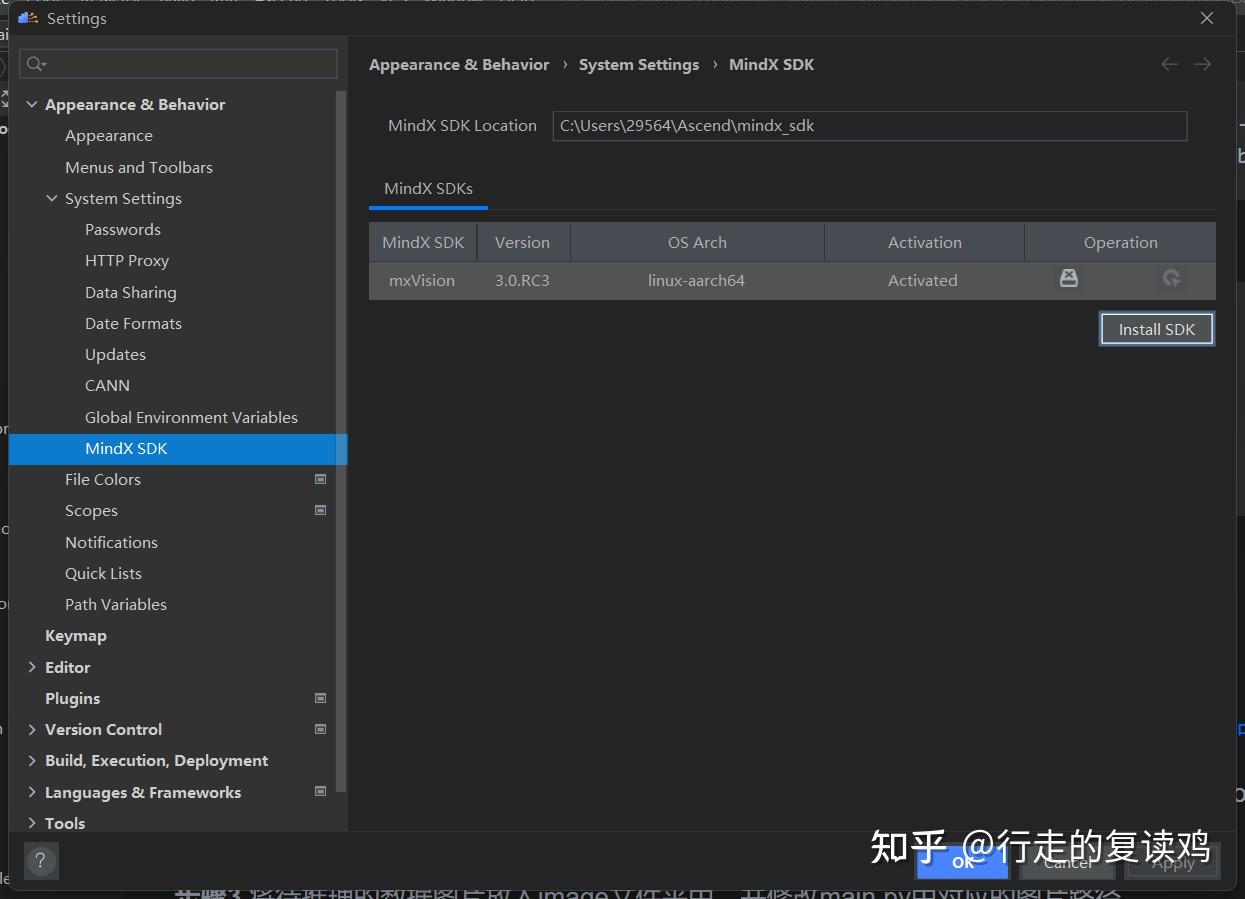Collapse the System Settings tree node
Screen dimensions: 1245x899
tap(52, 198)
